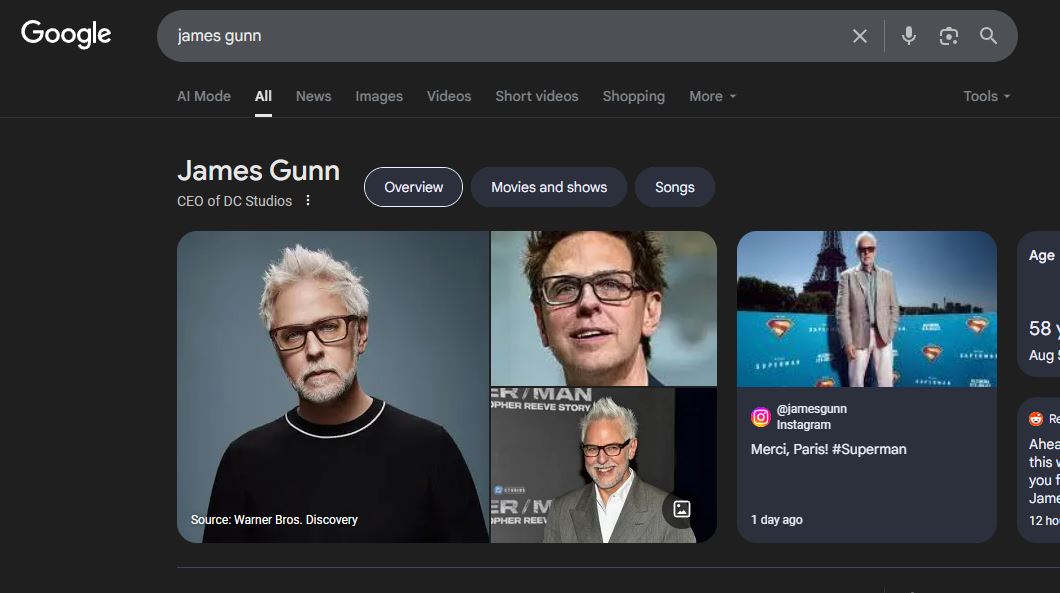Open the 'Merci, Paris! #Superman' post

[829, 449]
